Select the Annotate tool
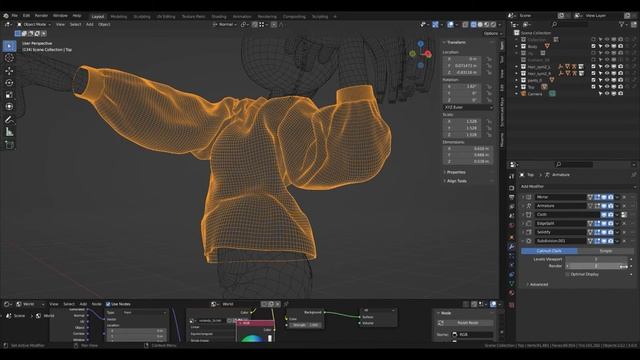The image size is (640, 360). (9, 120)
